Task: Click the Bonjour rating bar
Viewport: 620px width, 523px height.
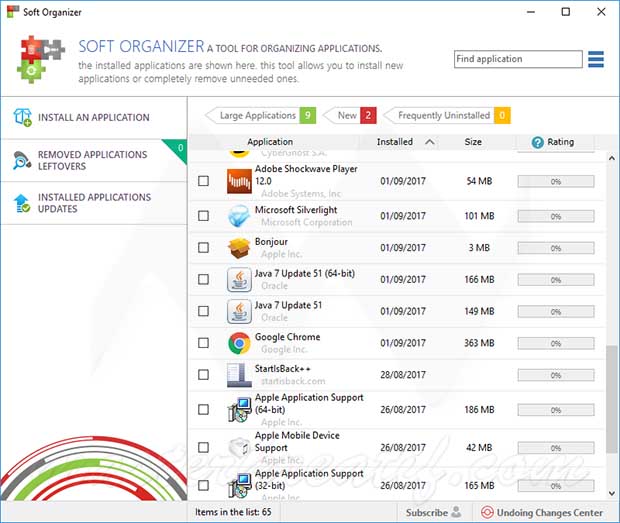Action: click(556, 248)
